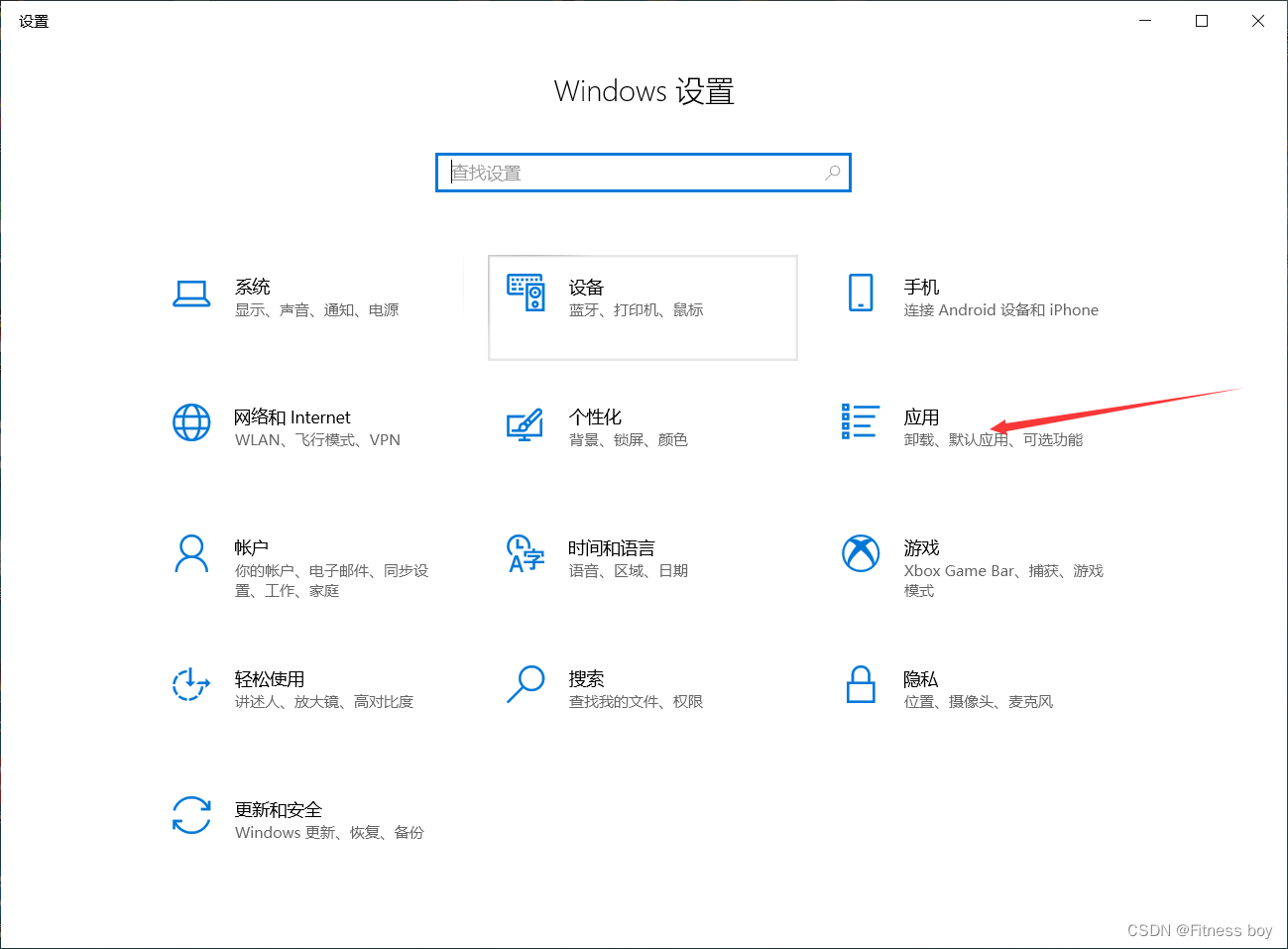Open the 游戏 Xbox icon
The width and height of the screenshot is (1288, 949).
tap(861, 553)
